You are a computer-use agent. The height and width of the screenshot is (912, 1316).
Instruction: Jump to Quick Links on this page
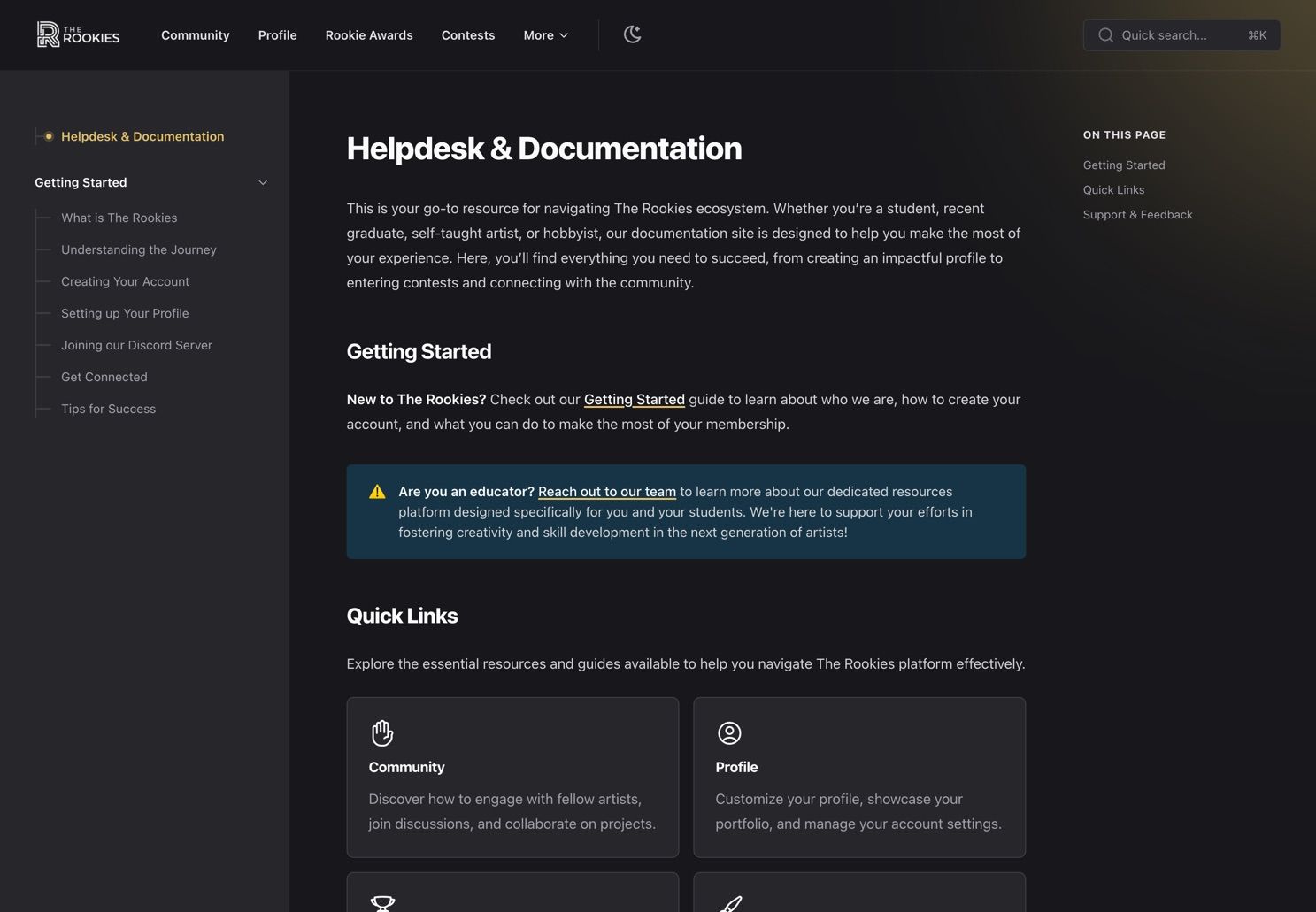[1114, 190]
